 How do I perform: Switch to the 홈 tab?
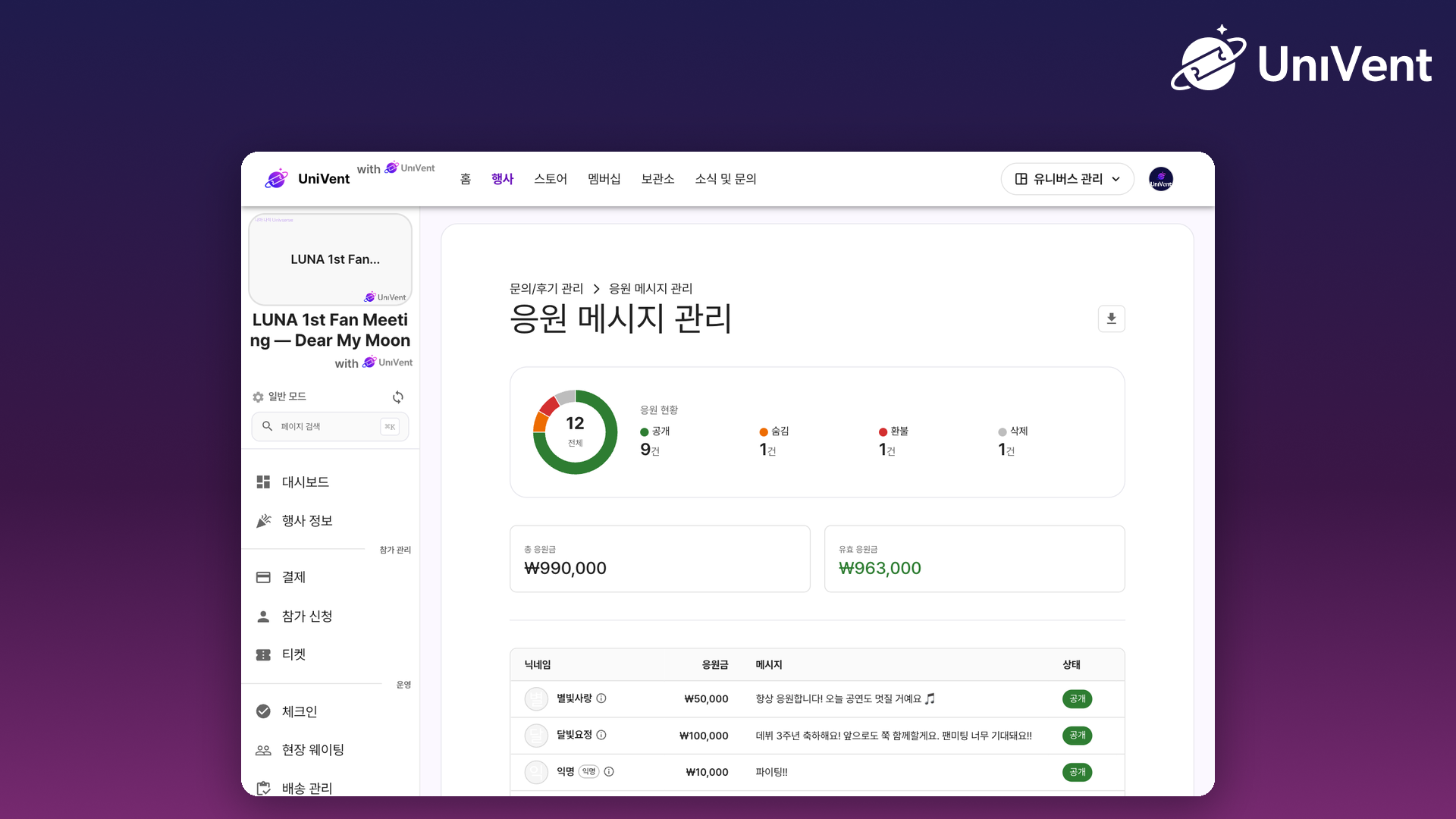(466, 179)
